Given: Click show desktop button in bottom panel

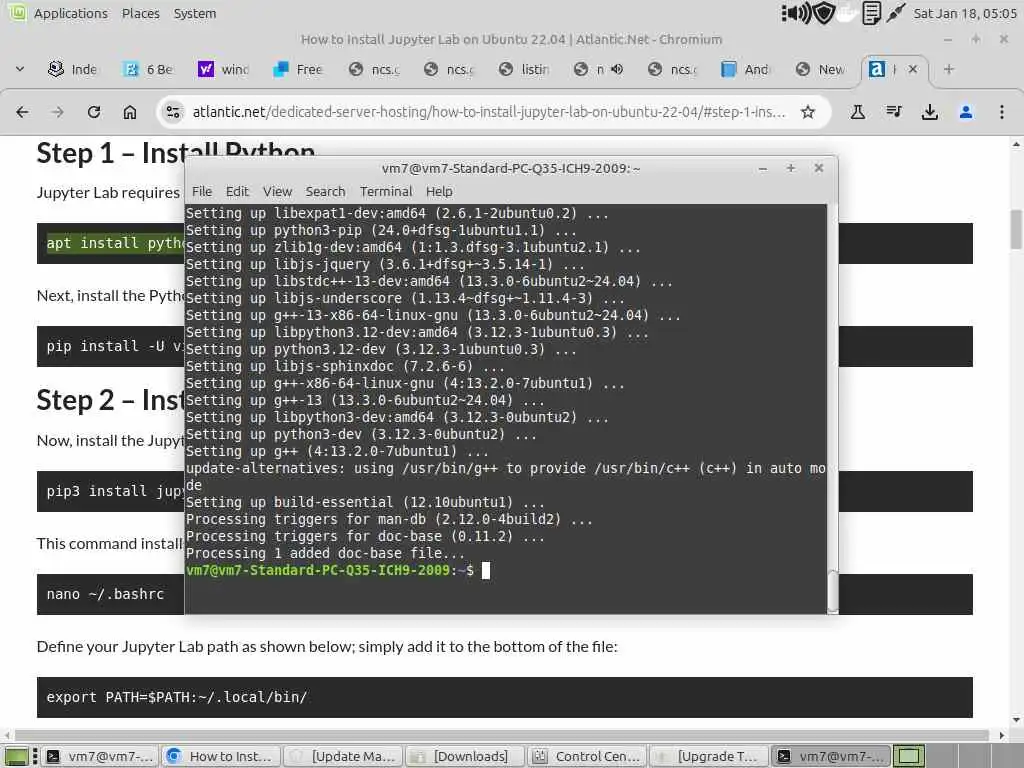Looking at the screenshot, I should click(16, 757).
